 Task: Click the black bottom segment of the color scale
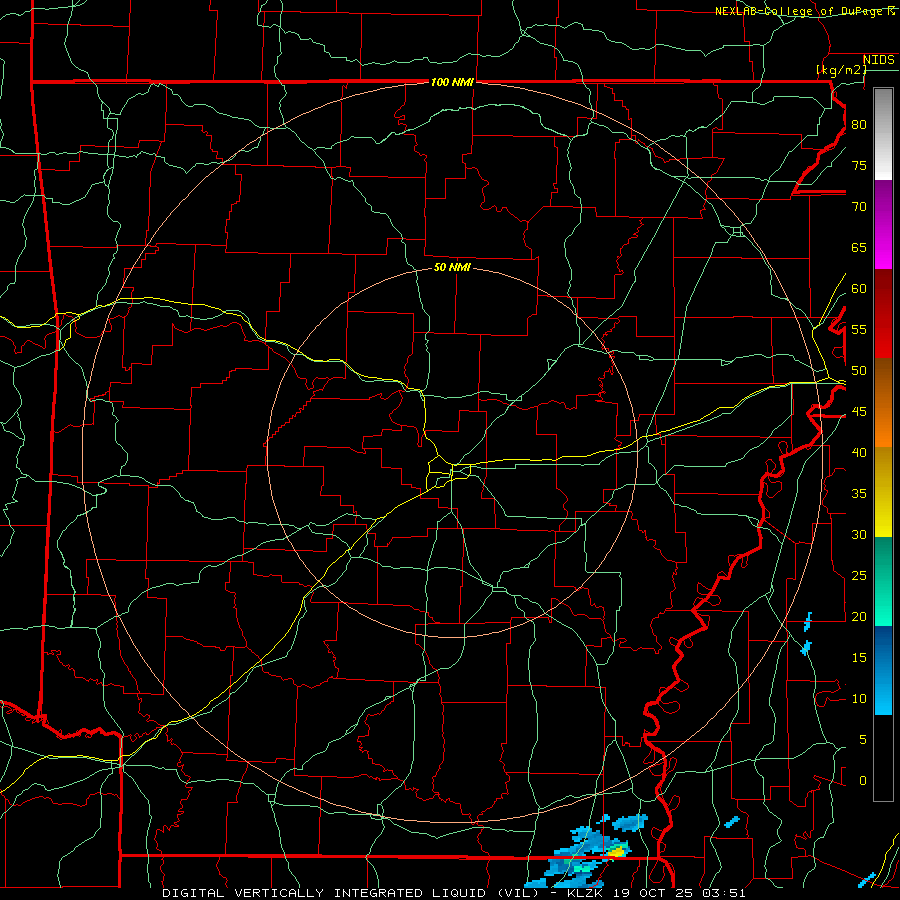point(883,758)
